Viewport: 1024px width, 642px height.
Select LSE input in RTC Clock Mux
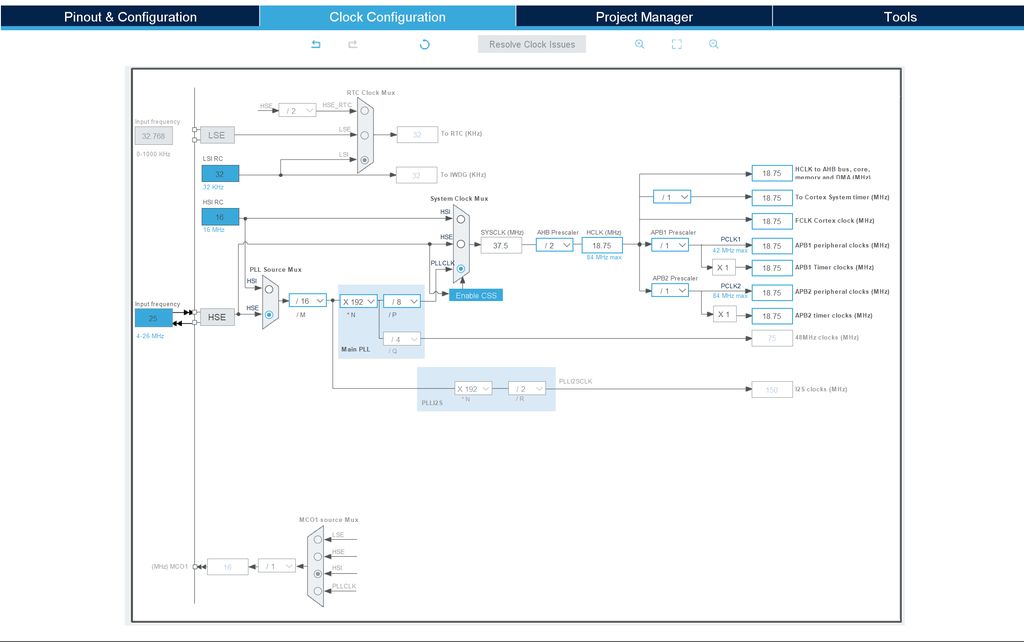tap(365, 135)
